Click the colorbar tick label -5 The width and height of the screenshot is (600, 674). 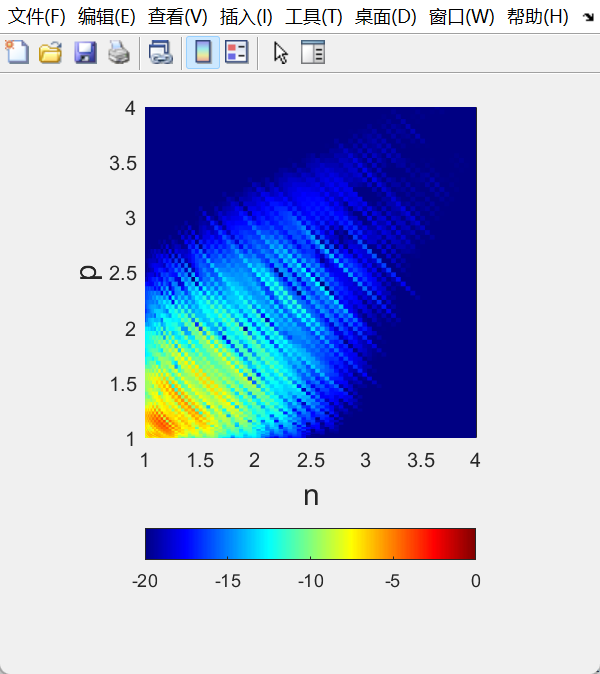tap(392, 581)
